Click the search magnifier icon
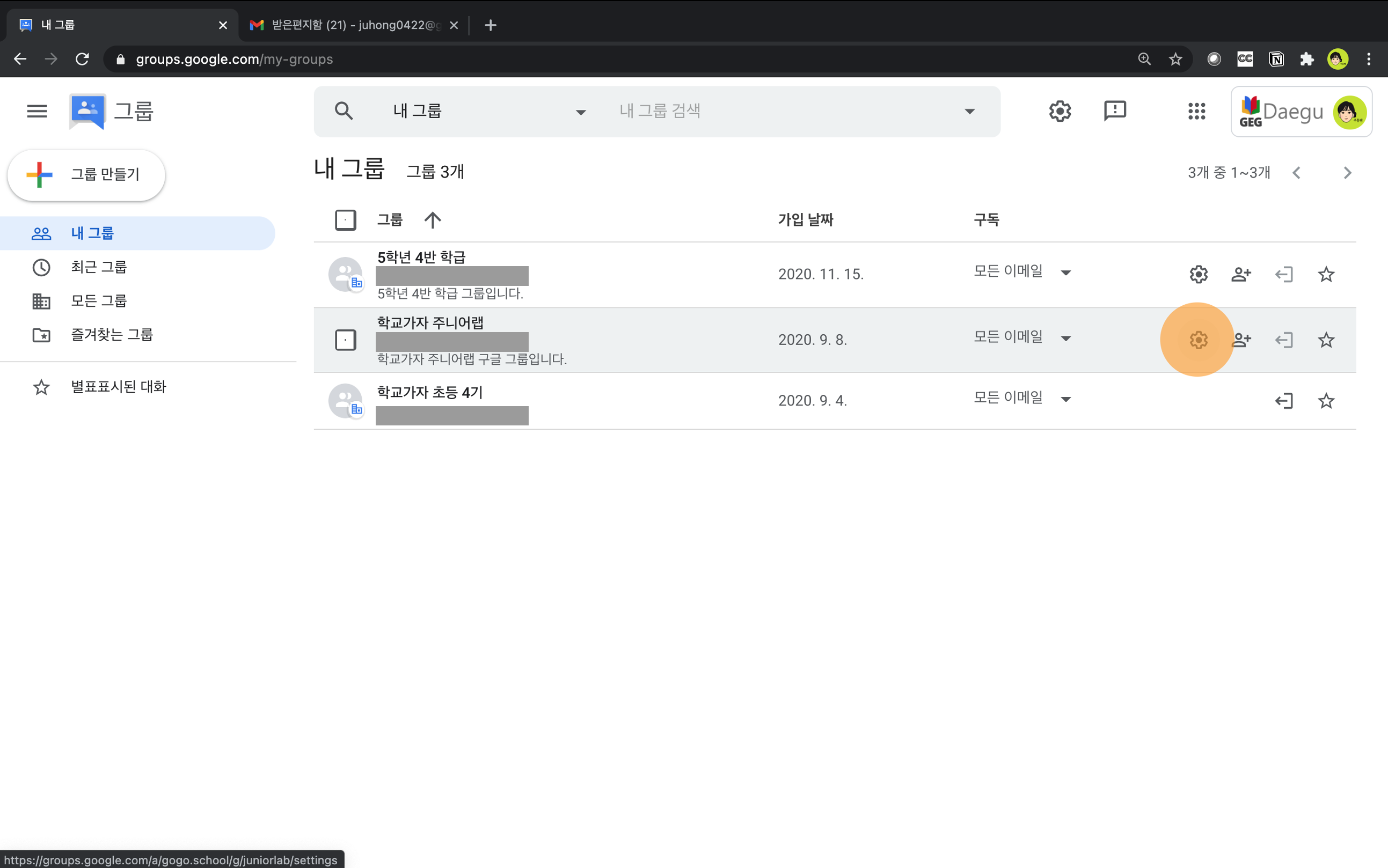The height and width of the screenshot is (868, 1388). (x=344, y=111)
